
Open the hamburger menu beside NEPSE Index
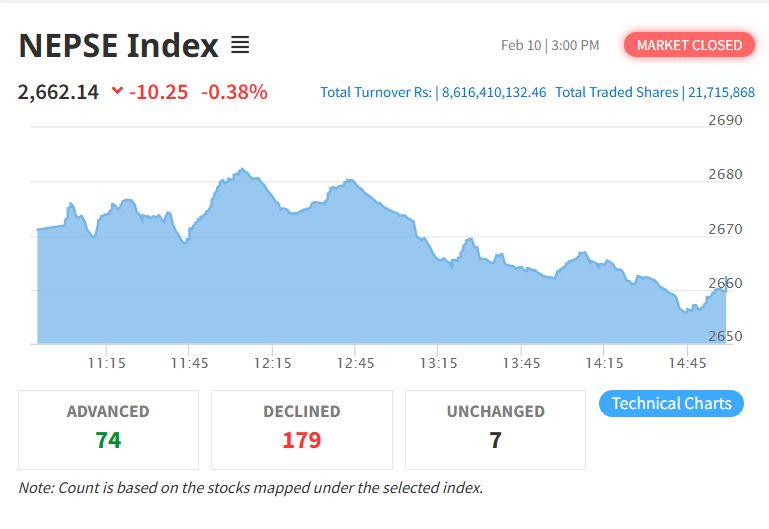(240, 46)
